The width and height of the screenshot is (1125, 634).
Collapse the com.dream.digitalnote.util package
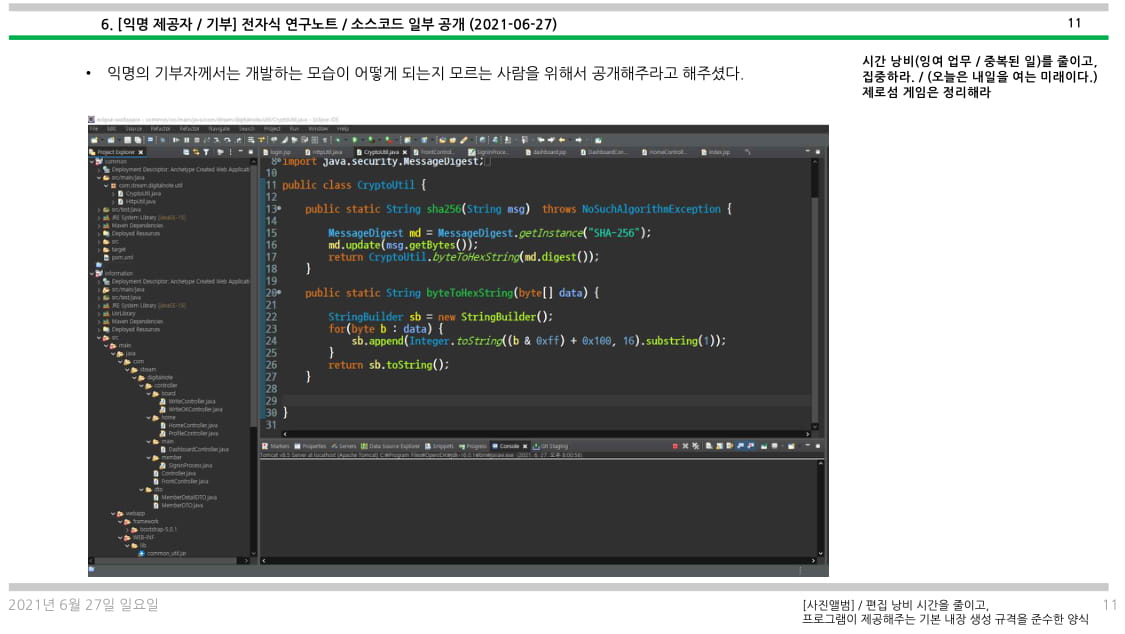click(106, 185)
